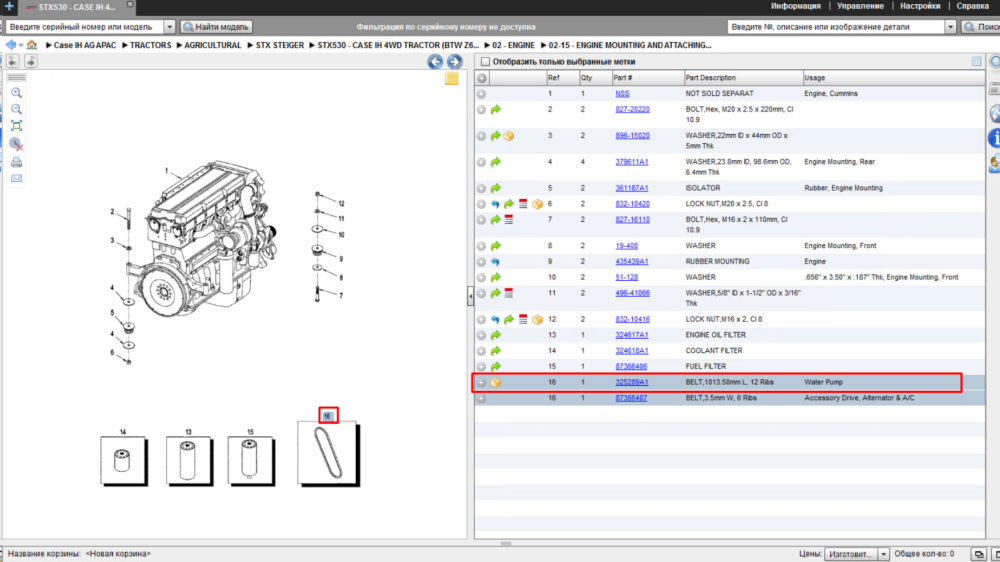This screenshot has height=562, width=1000.
Task: Toggle 'Отобразить только выбранные метки' checkbox
Action: tap(485, 62)
